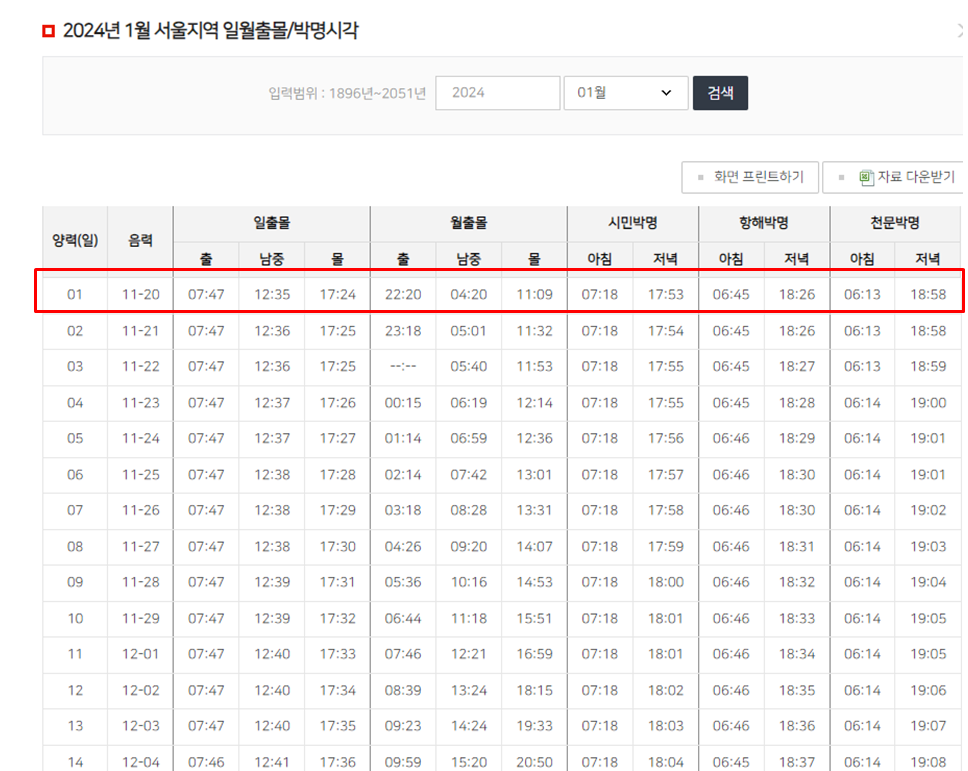Select sunset cell 17:30

(338, 546)
